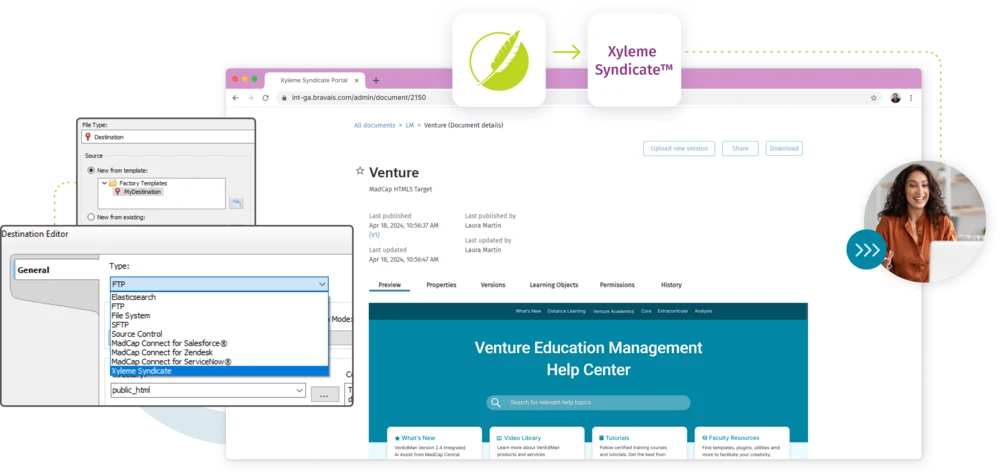Screen dimensions: 1000x475
Task: Click Venture Academics in the help navbar
Action: 614,311
